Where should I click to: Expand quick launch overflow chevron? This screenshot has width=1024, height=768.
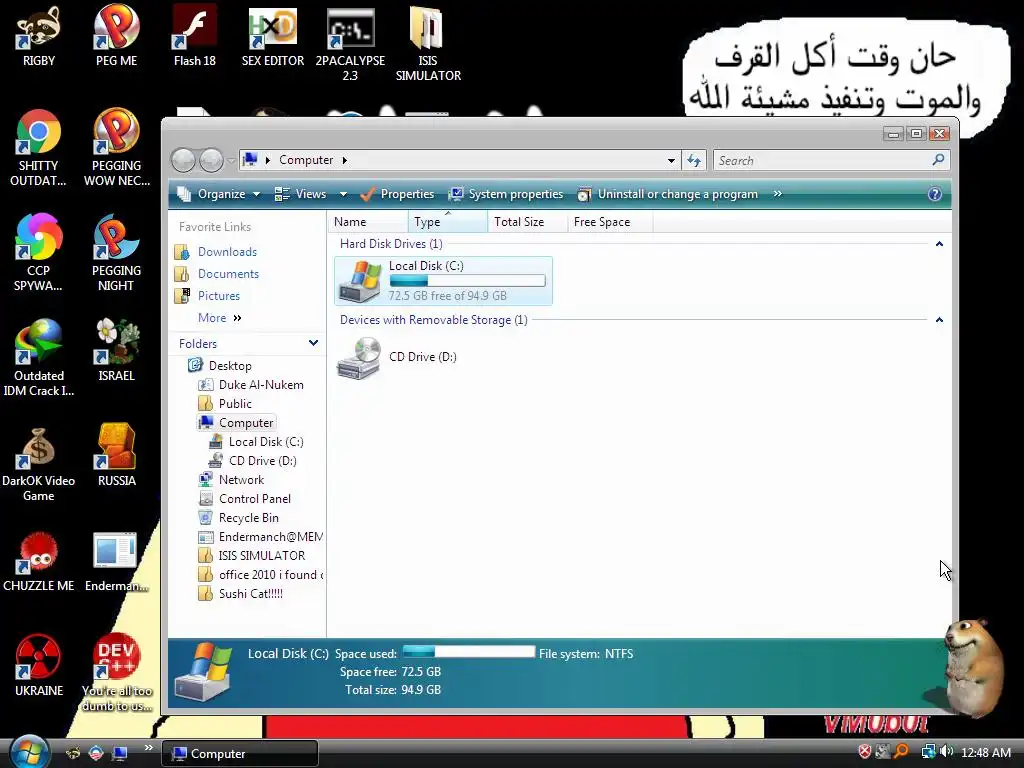click(x=148, y=748)
